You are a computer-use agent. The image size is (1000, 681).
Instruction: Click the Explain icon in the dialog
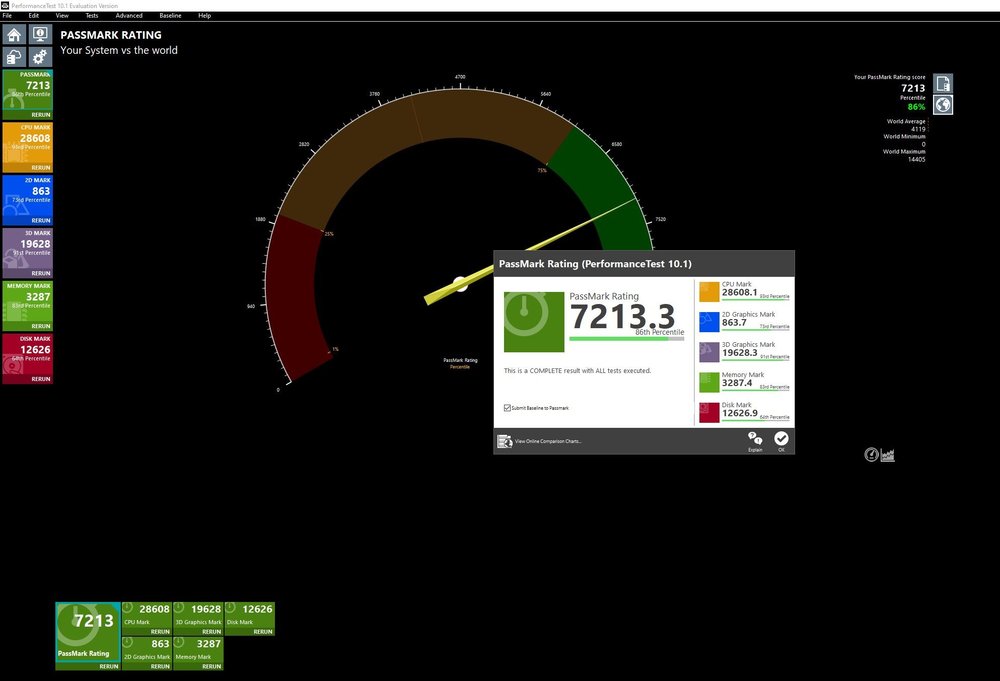pyautogui.click(x=755, y=440)
